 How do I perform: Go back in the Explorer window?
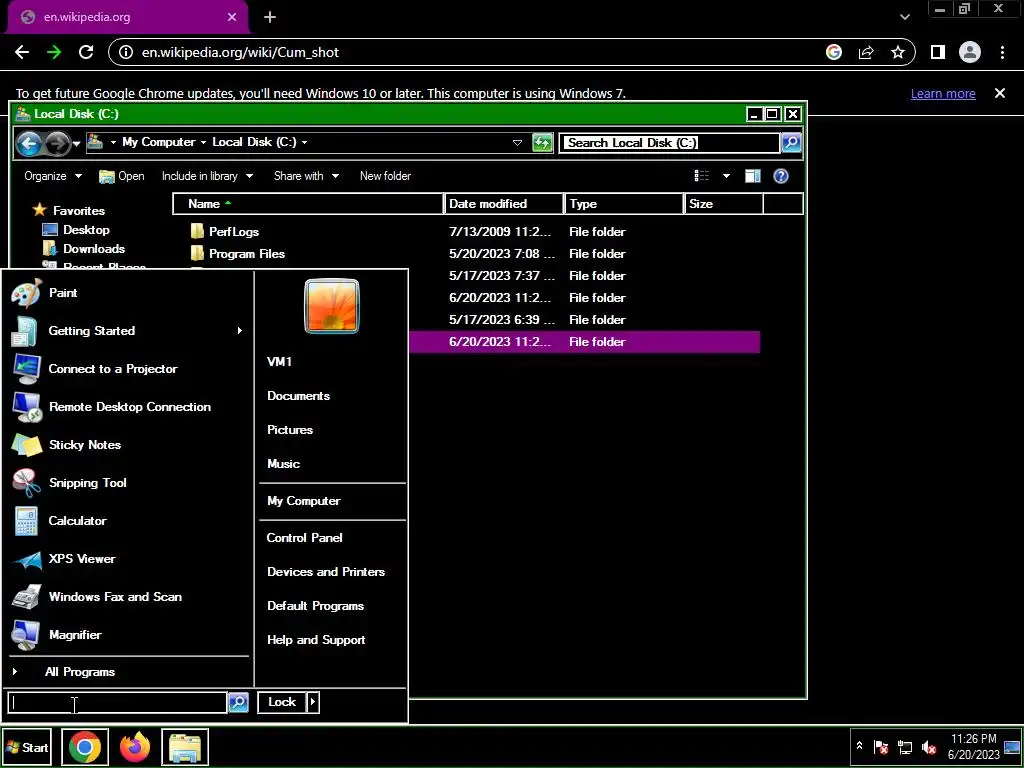pyautogui.click(x=29, y=143)
